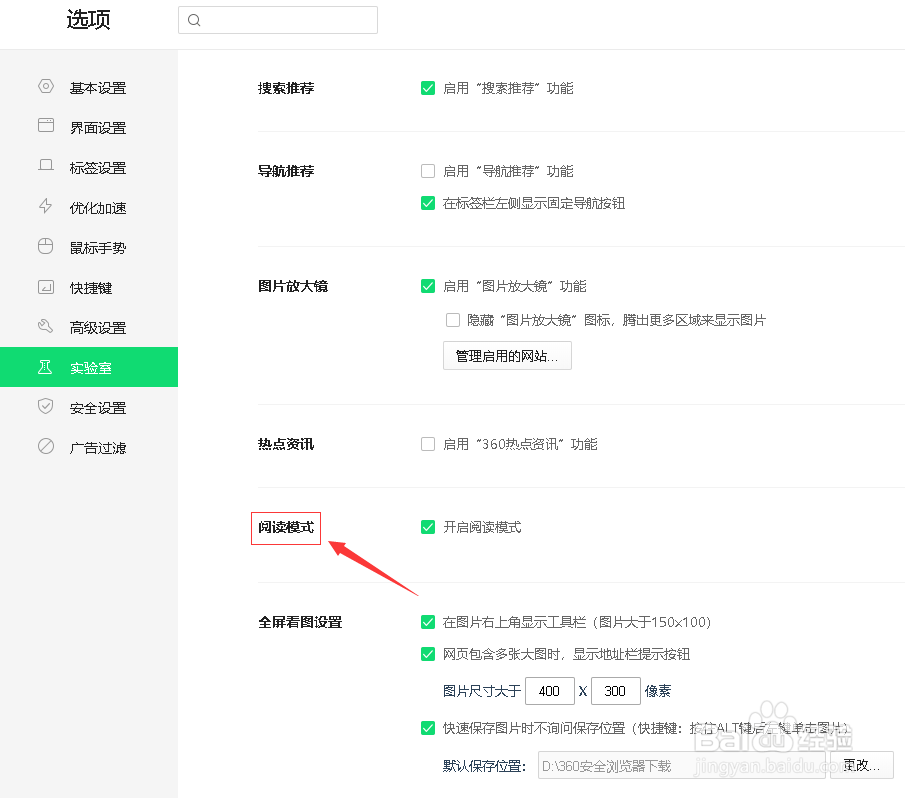Switch to 高级设置 in the sidebar
Screen dimensions: 905x798
click(x=97, y=328)
